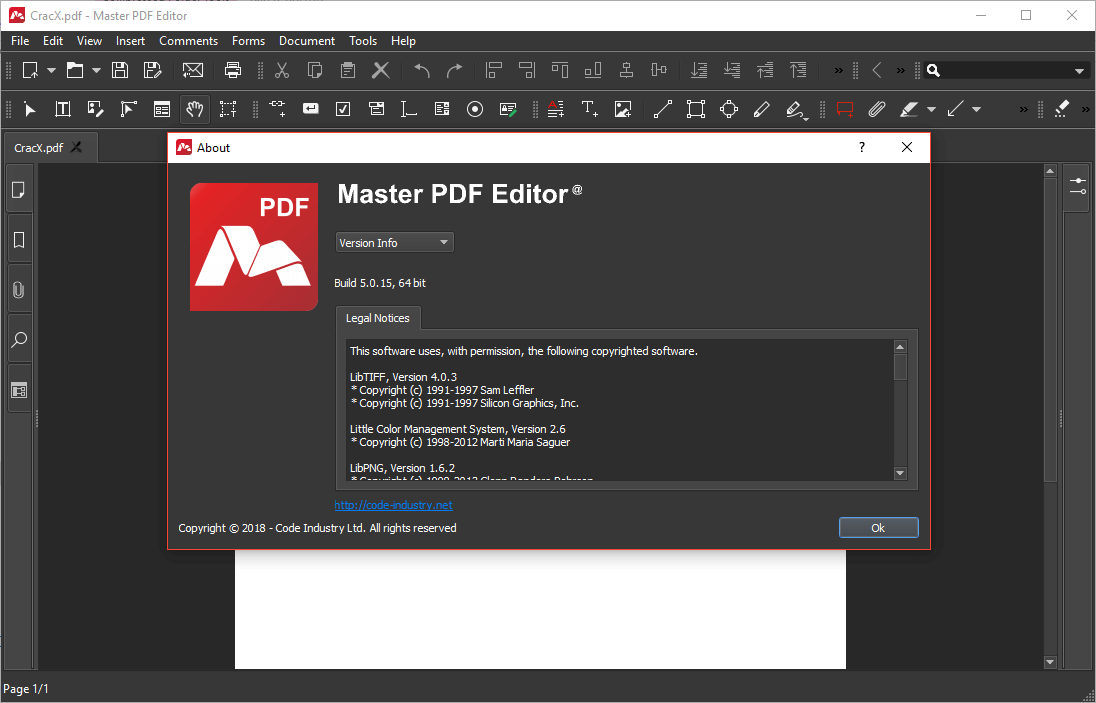
Task: Expand the New document dropdown arrow
Action: click(x=51, y=71)
